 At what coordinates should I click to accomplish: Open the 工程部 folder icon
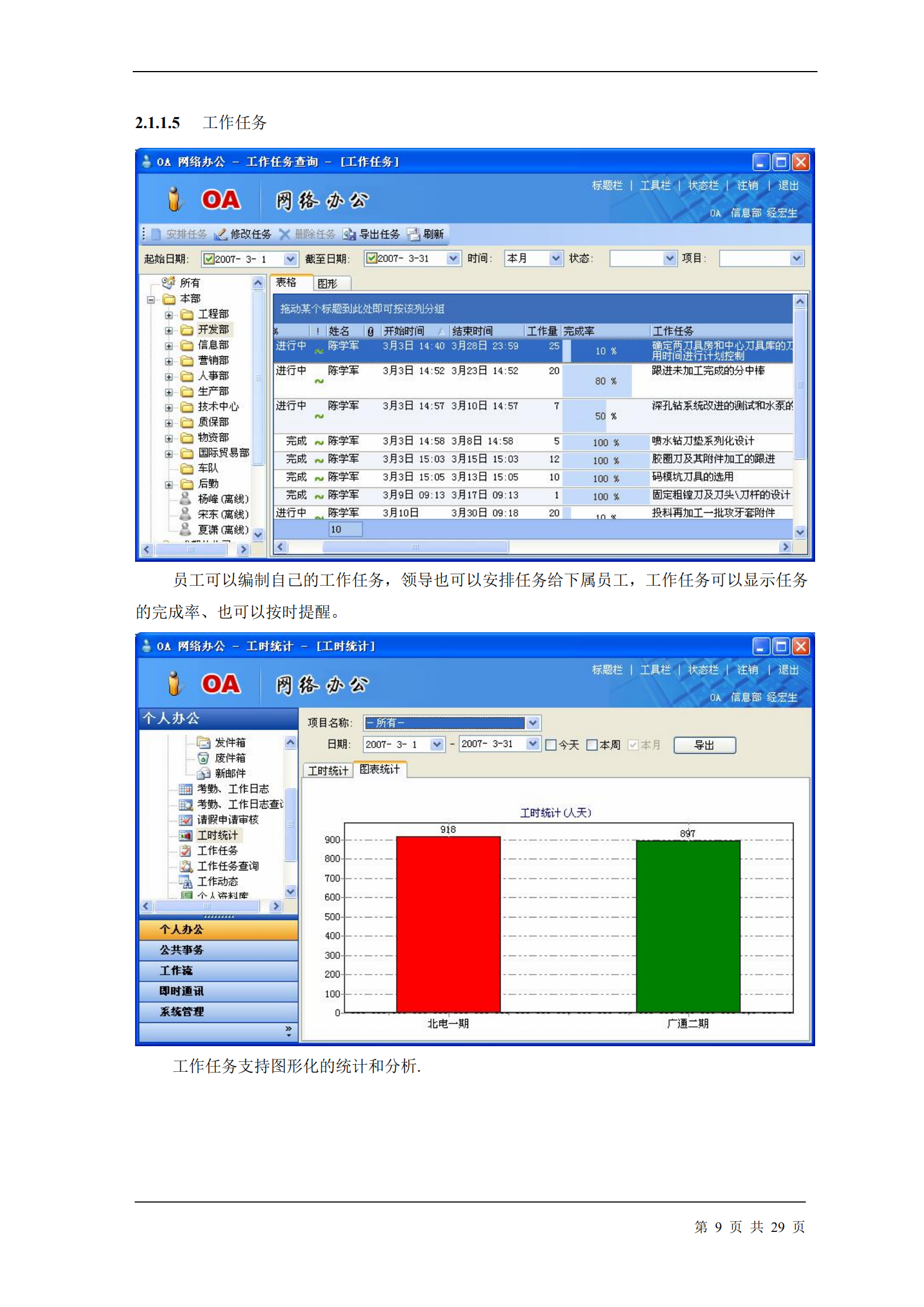click(186, 314)
